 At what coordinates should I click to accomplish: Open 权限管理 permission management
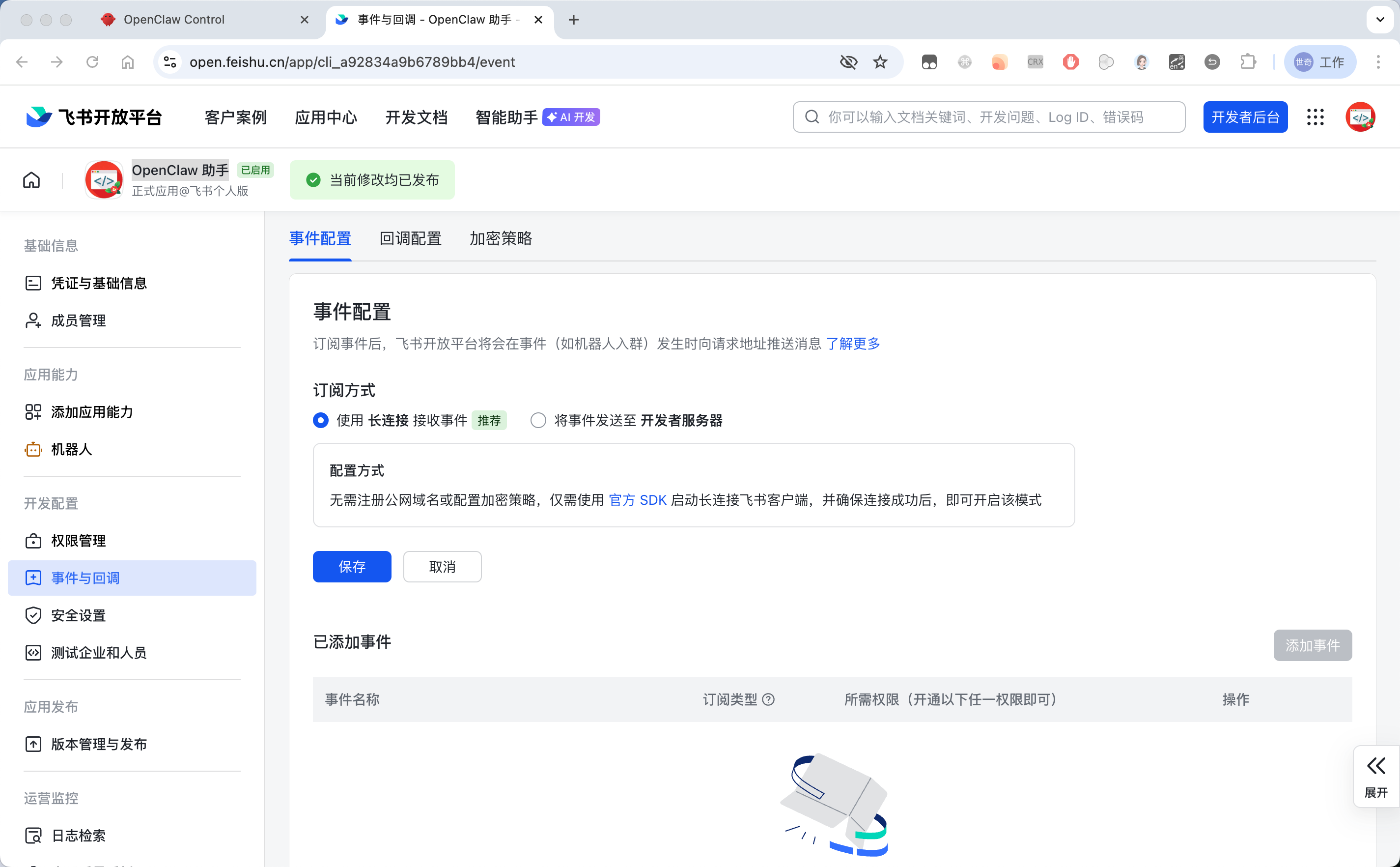77,540
